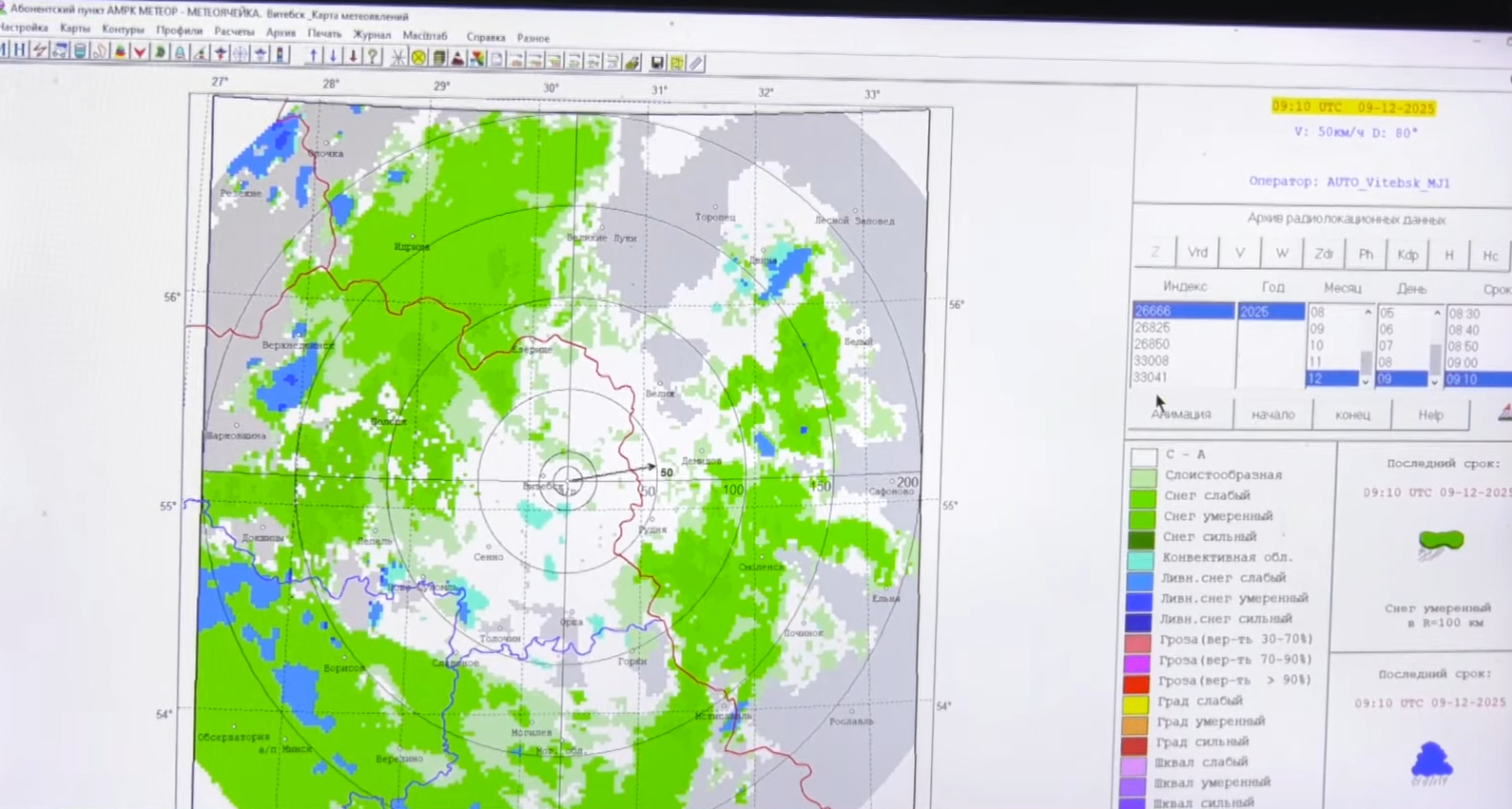Click the snowflake-like star toolbar icon
Viewport: 1512px width, 809px height.
pos(397,58)
